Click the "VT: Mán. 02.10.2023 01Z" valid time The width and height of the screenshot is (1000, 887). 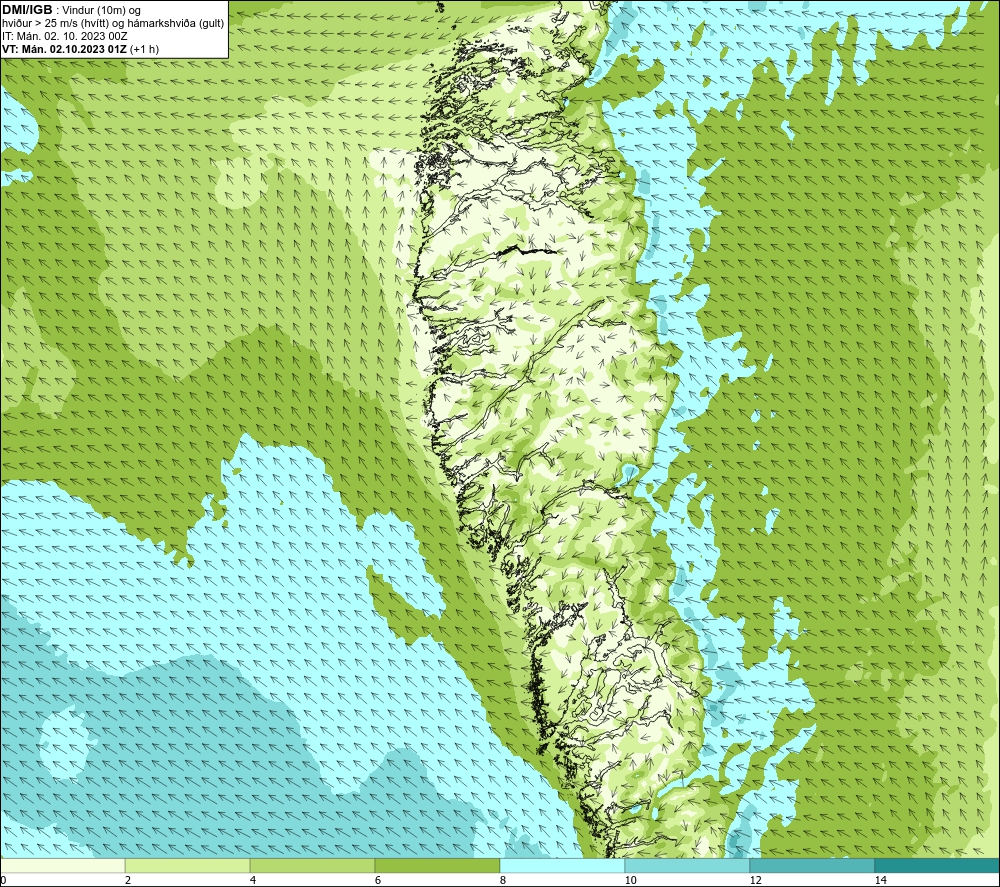coord(64,49)
